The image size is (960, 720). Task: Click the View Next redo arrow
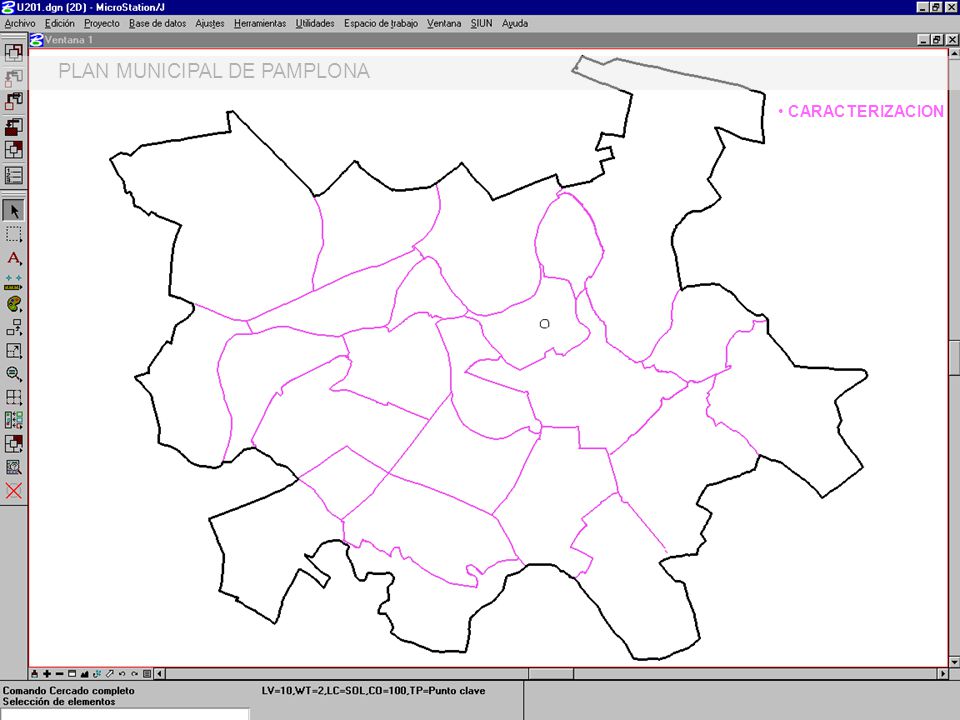click(x=134, y=674)
